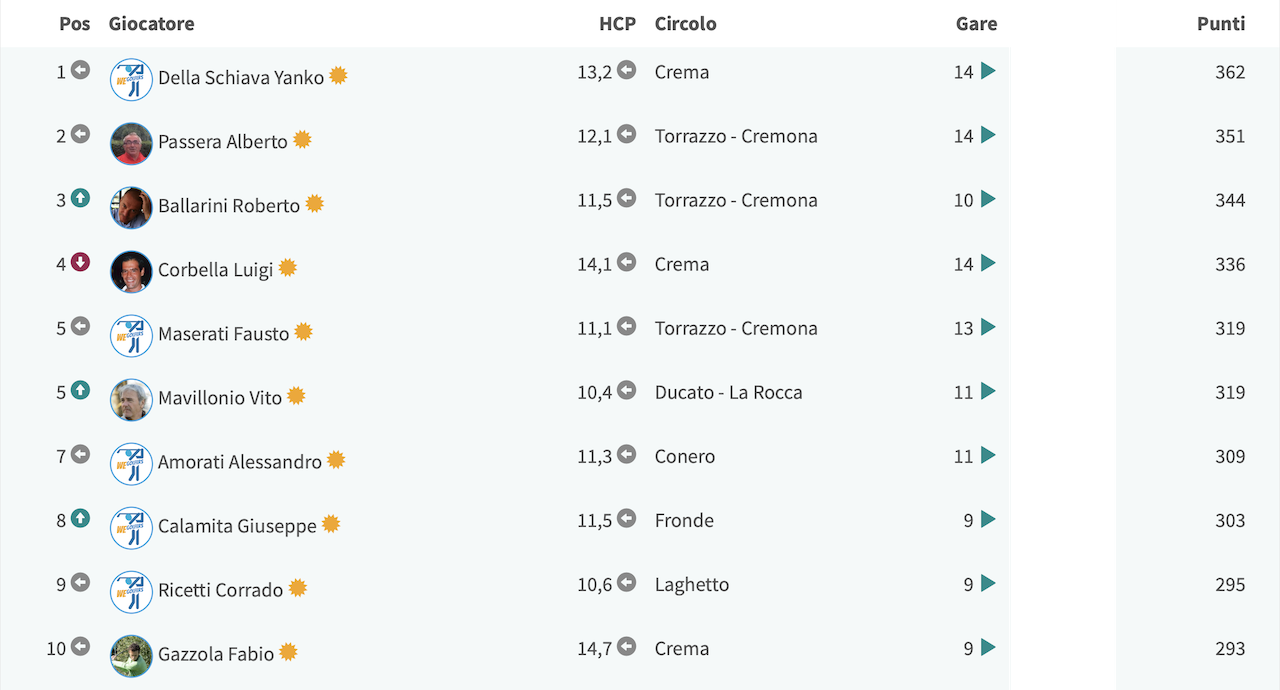Open Passera Alberto's player profile

223,141
